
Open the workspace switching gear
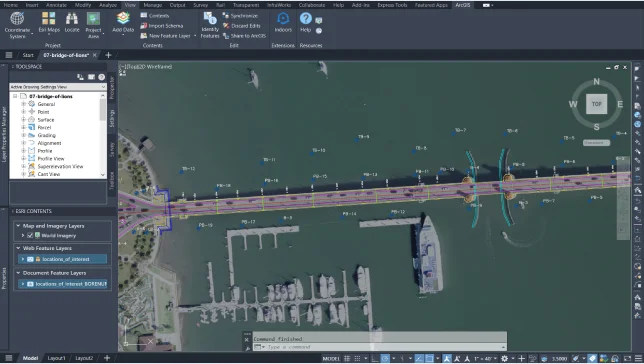click(505, 359)
